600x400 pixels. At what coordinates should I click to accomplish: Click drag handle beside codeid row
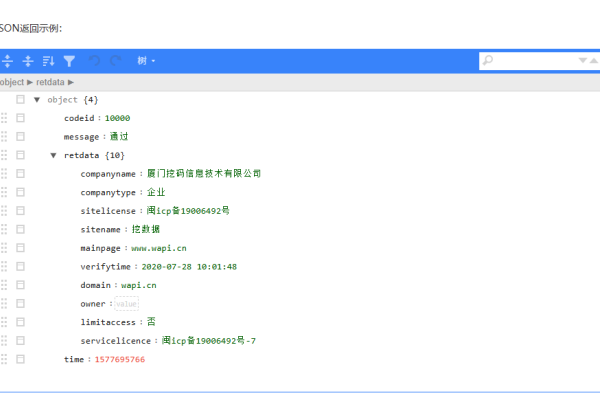point(4,118)
